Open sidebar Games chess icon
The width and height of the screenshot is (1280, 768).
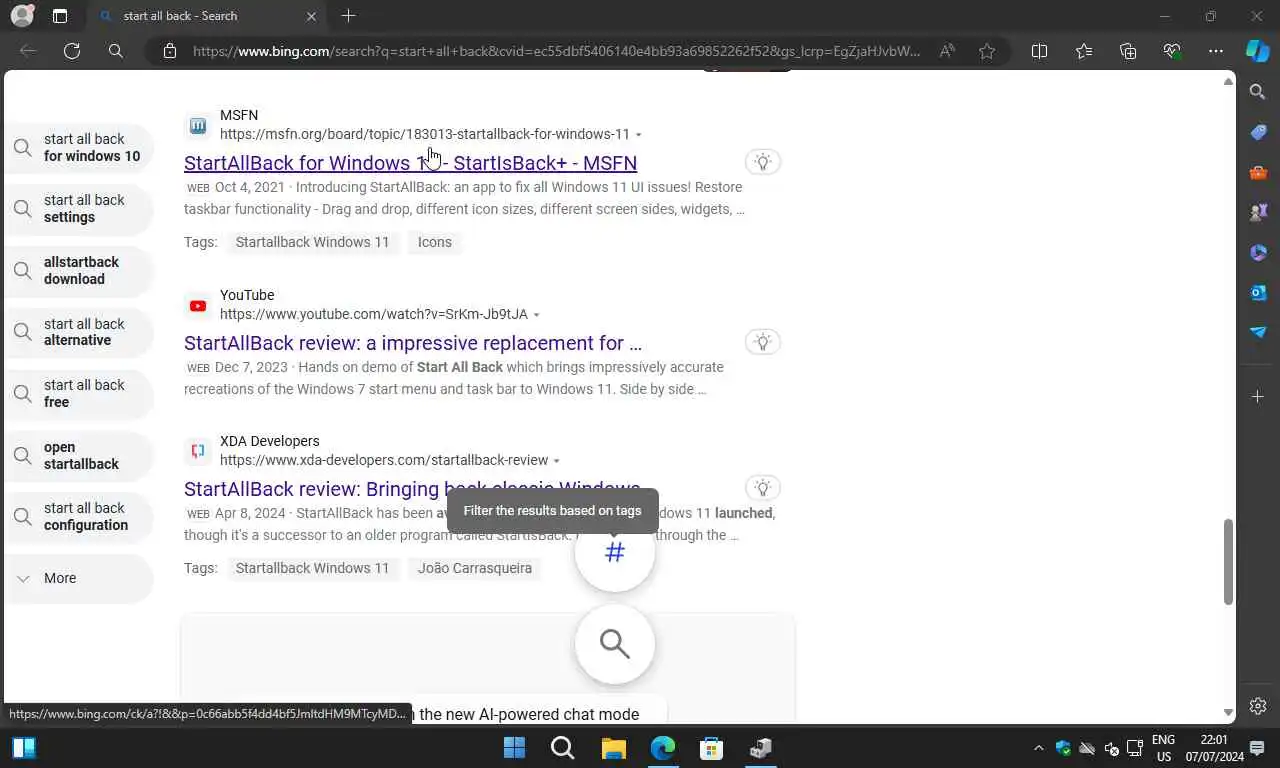[x=1258, y=212]
